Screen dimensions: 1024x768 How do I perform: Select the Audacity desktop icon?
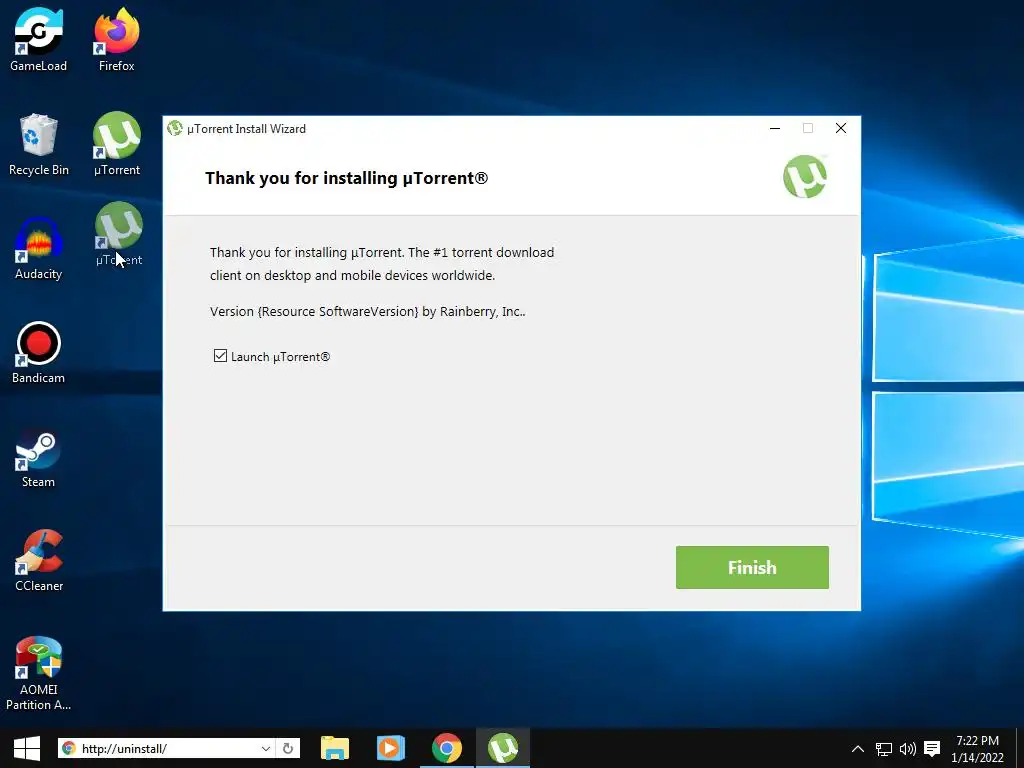coord(39,248)
